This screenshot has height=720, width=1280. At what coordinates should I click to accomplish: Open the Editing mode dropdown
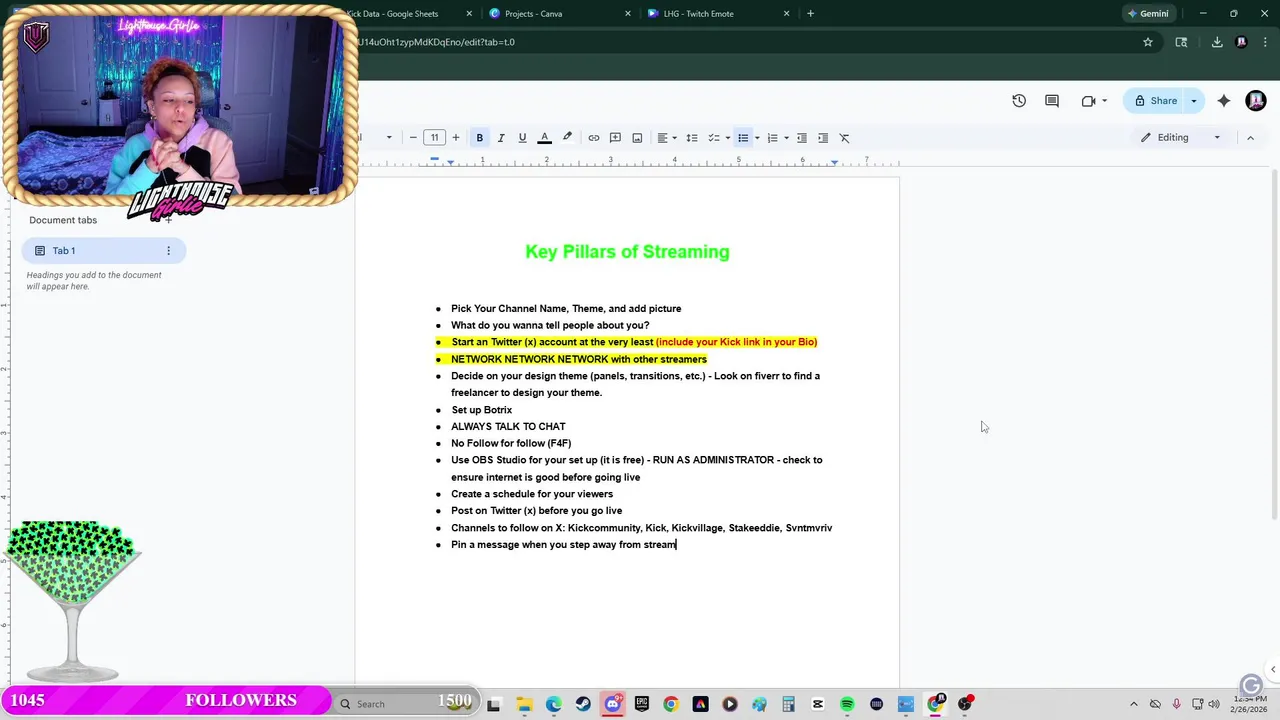(1181, 138)
